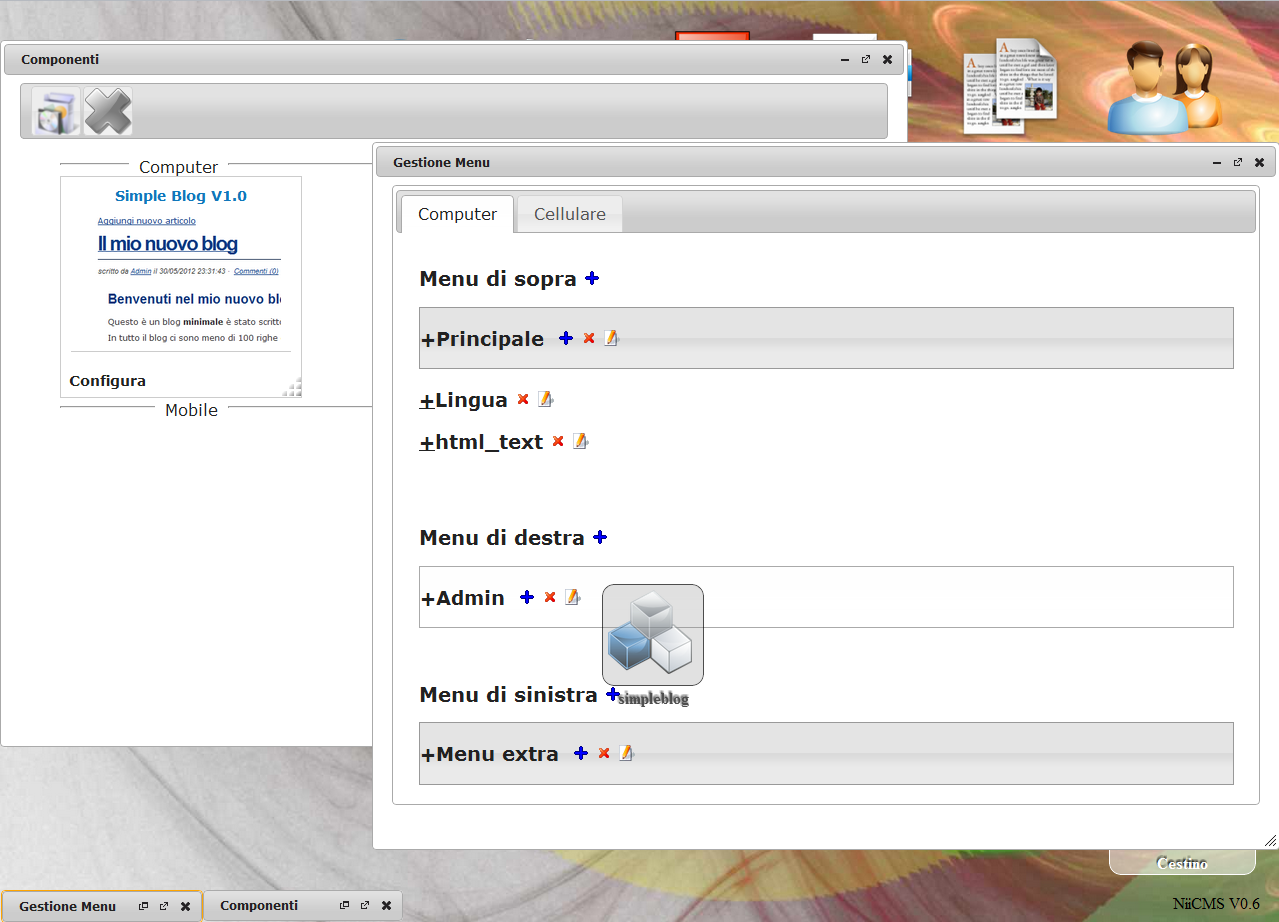Click the install new component icon
The height and width of the screenshot is (922, 1279).
[x=54, y=110]
